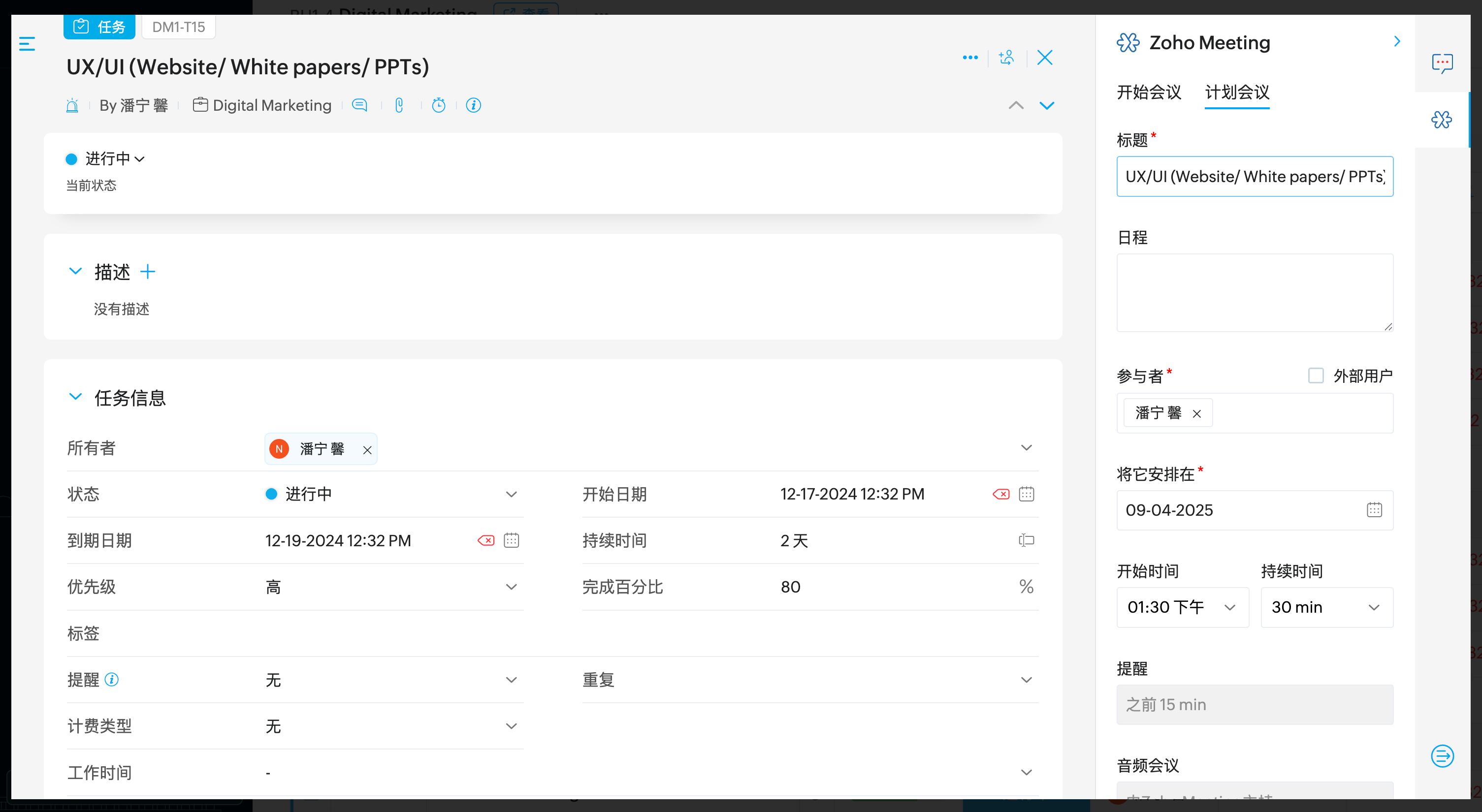Collapse the 任务信息 section
This screenshot has height=812, width=1482.
point(75,397)
